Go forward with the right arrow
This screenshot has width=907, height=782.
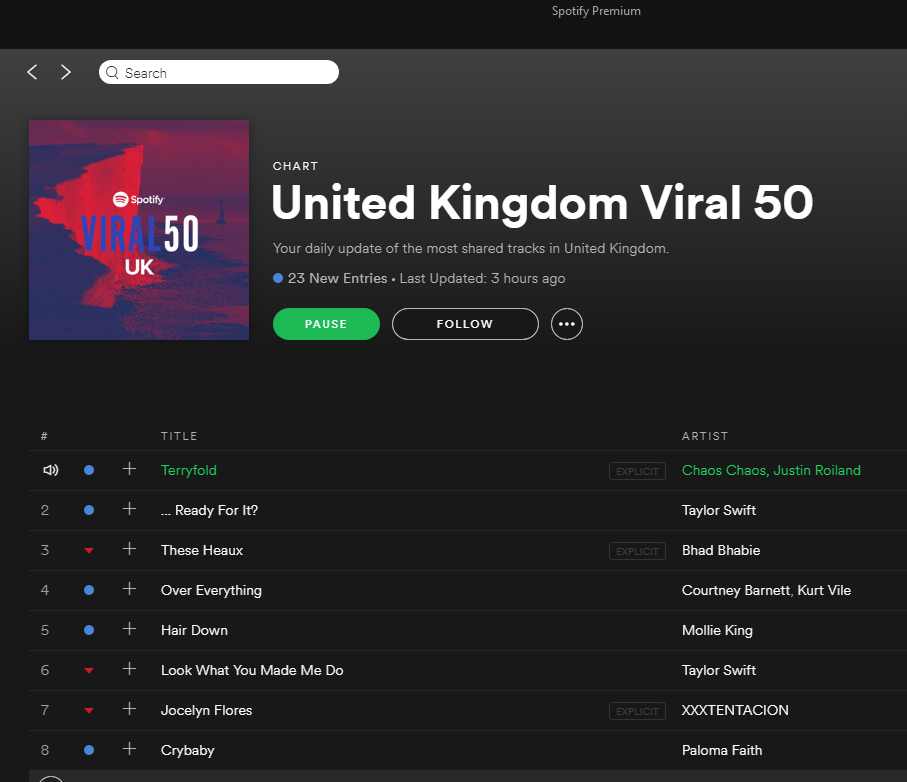click(66, 72)
